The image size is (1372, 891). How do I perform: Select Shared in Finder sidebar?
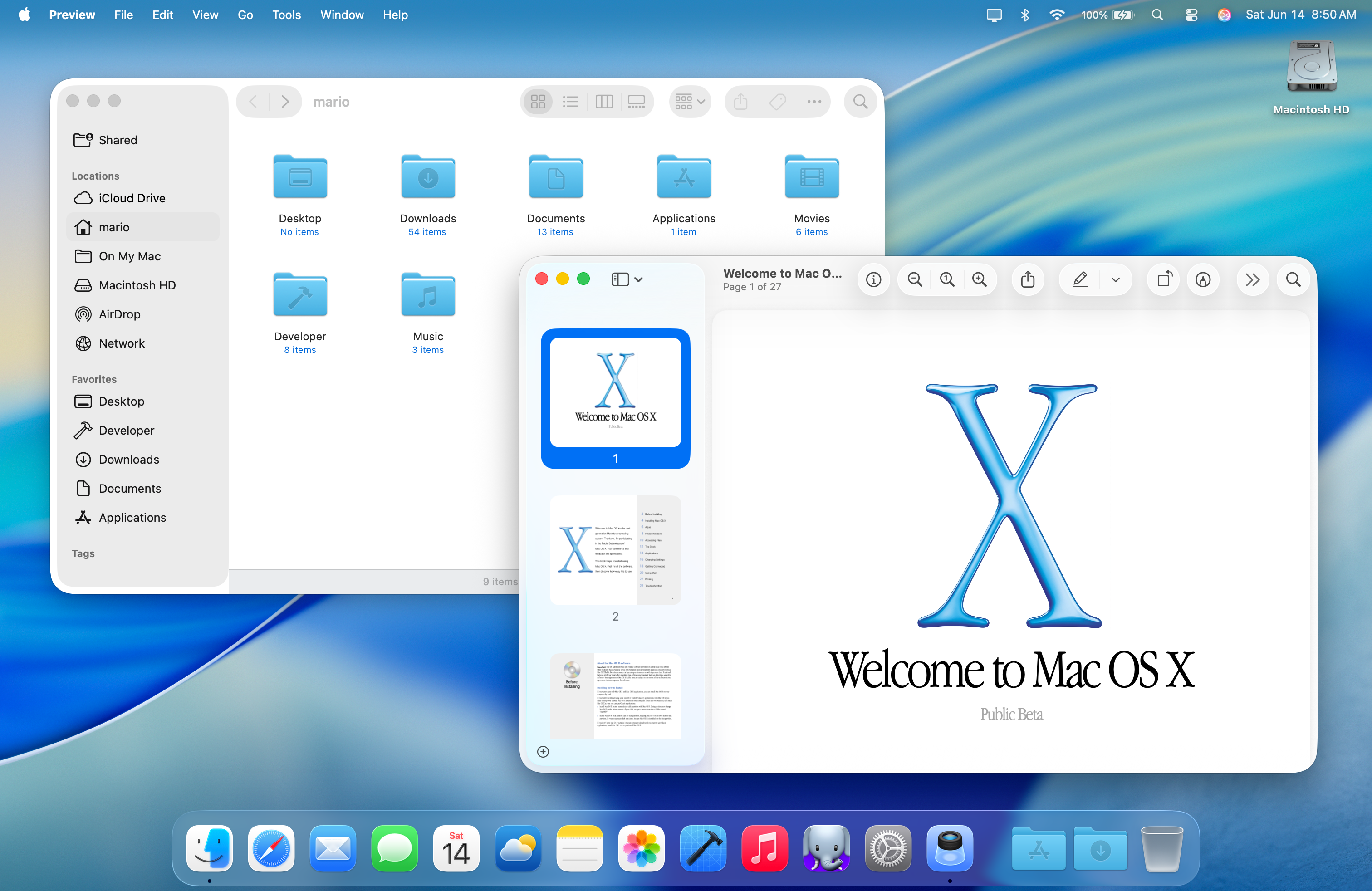coord(142,140)
